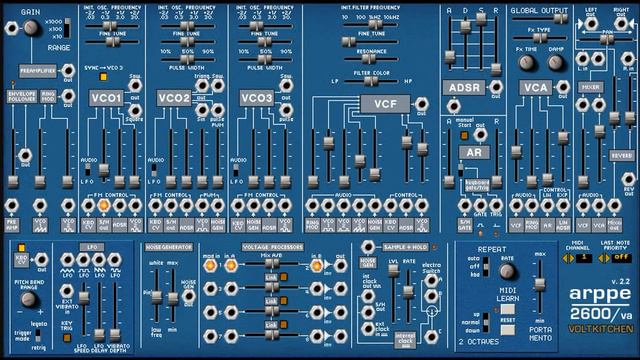Click the square wave LFO output jack
Screen dimensions: 640x360
coord(83,260)
